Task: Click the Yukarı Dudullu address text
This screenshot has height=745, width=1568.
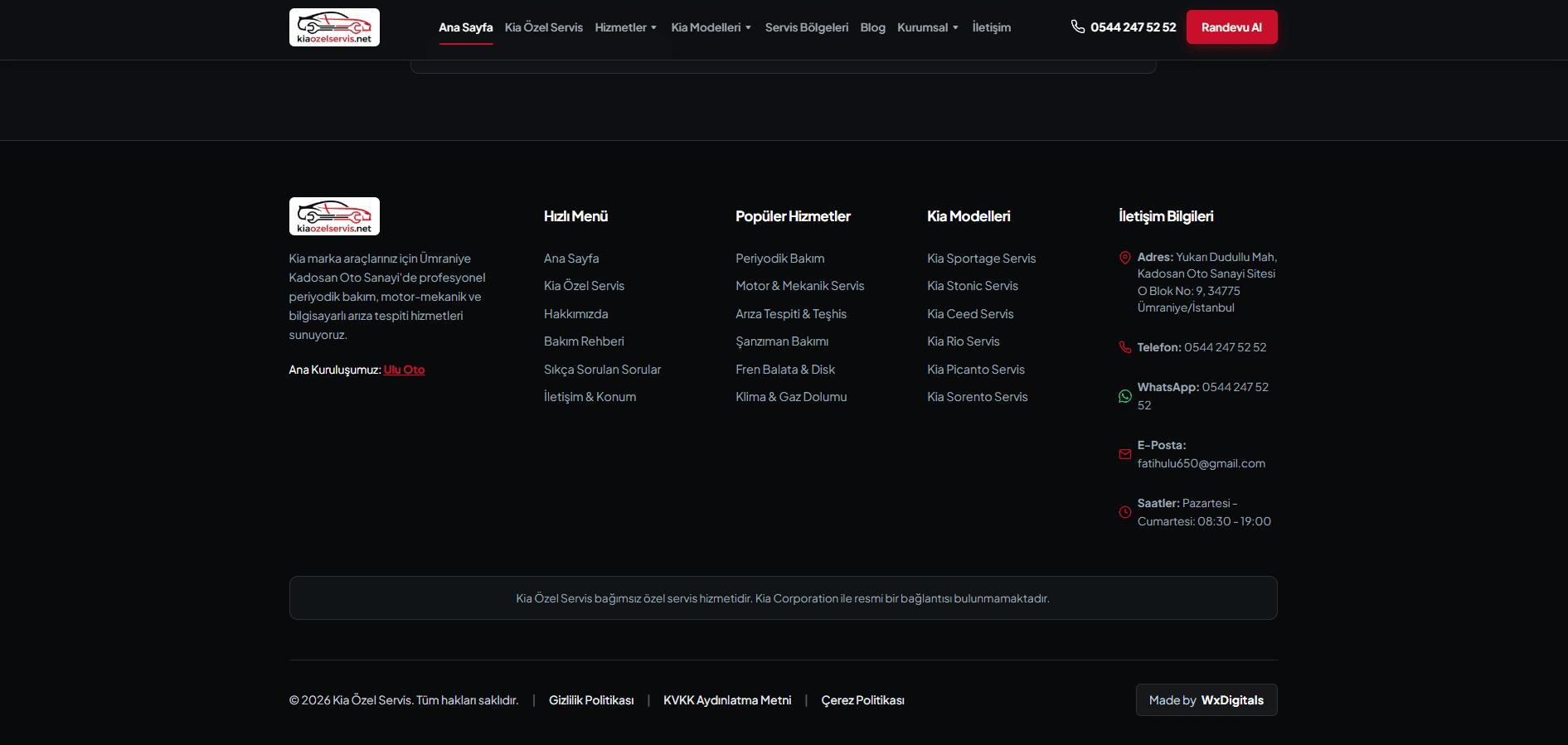Action: (x=1207, y=283)
